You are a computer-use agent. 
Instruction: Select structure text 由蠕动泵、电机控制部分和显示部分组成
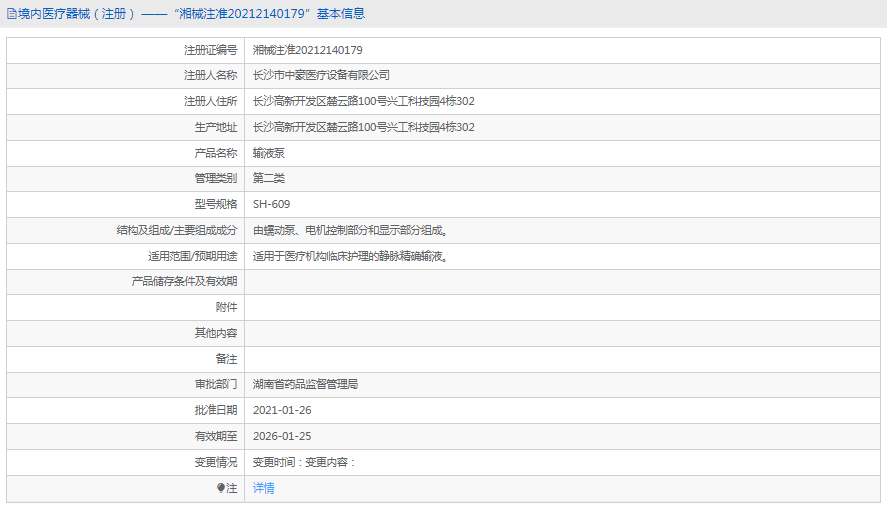350,230
